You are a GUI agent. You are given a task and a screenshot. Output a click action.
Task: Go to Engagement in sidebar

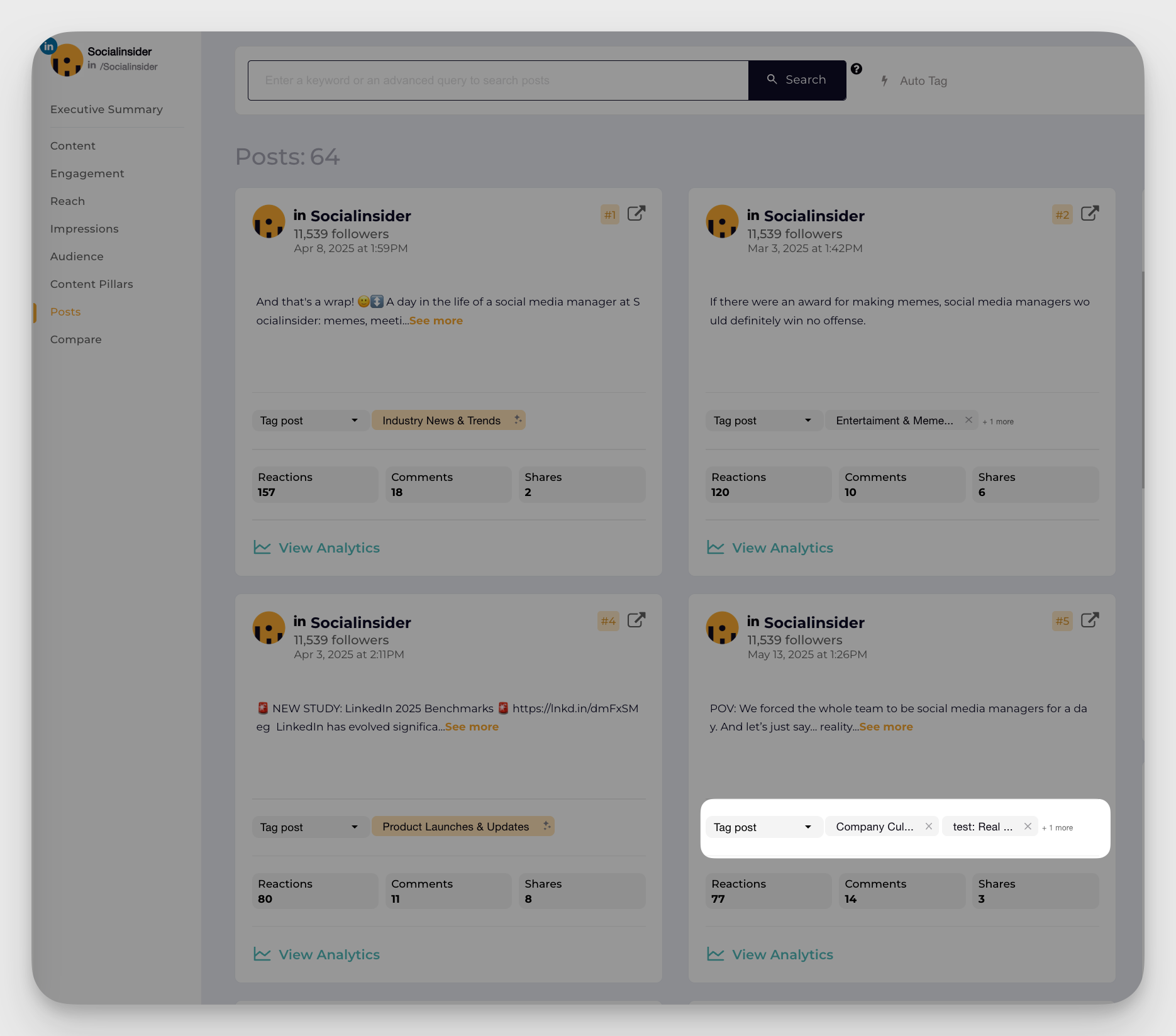(87, 174)
